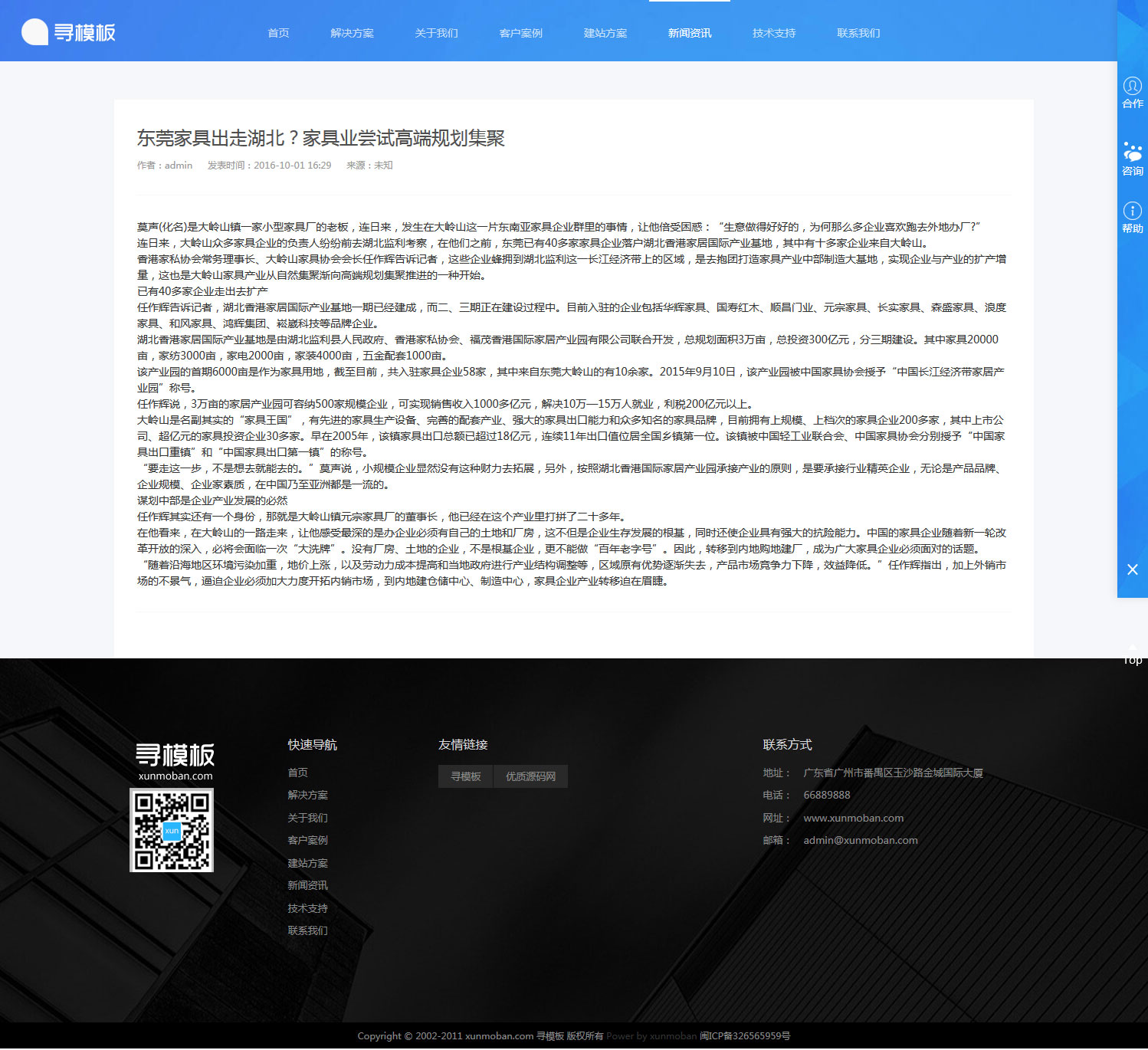Click the 寻模板 friendly link button
Image resolution: width=1148 pixels, height=1050 pixels.
[465, 776]
